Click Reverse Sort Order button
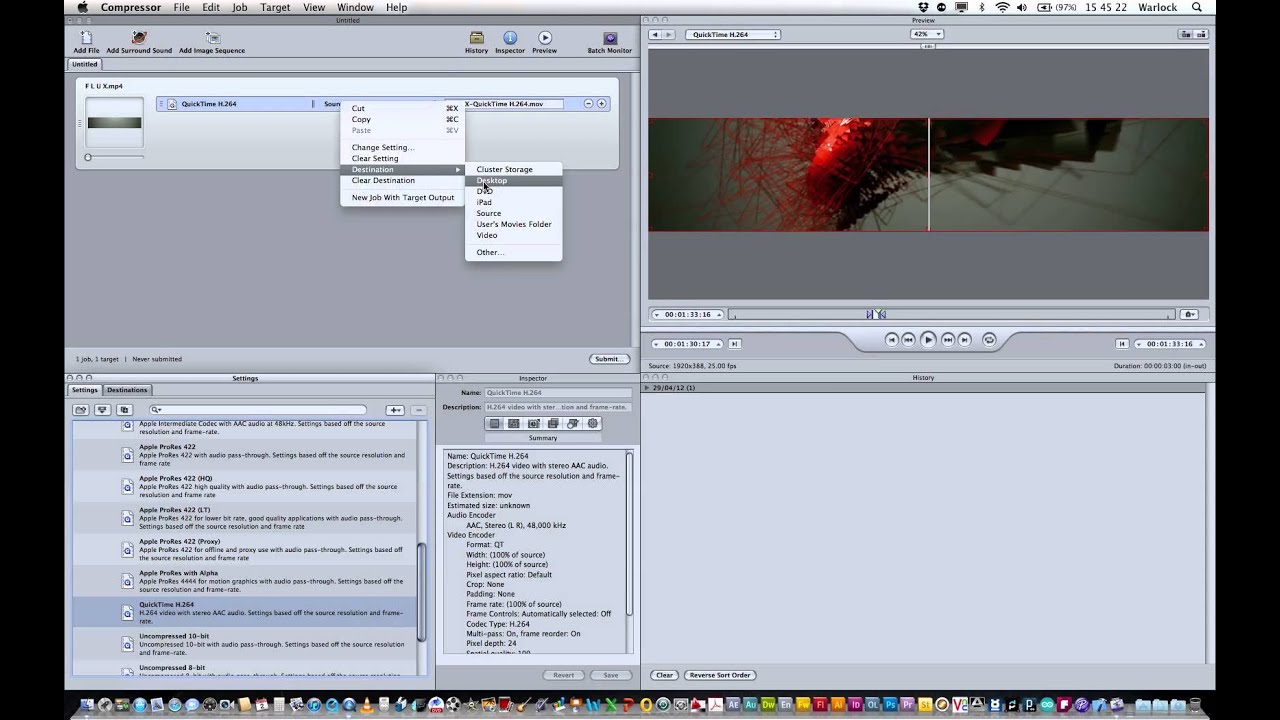This screenshot has height=720, width=1280. [720, 675]
